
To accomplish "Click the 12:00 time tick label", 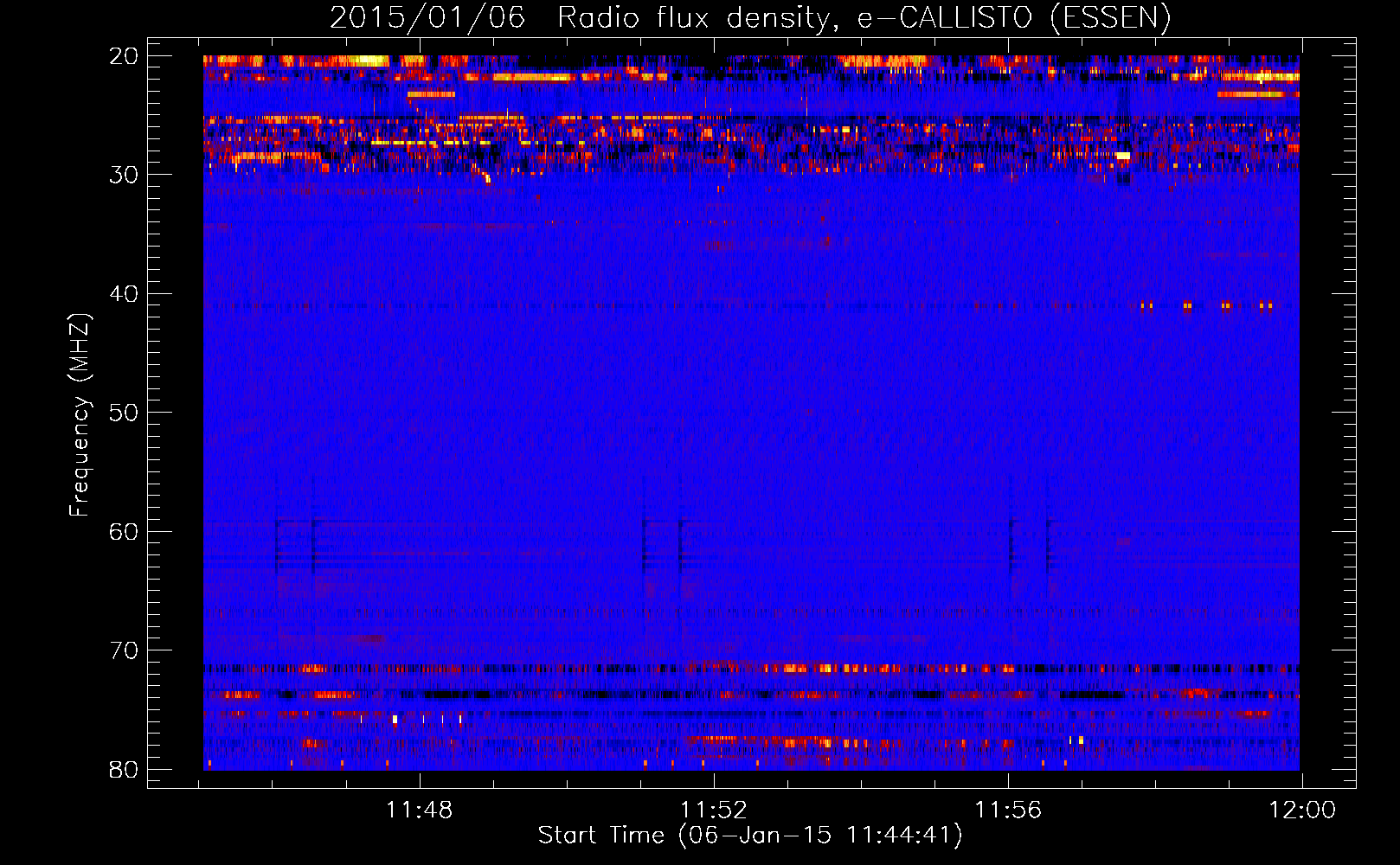I will [1302, 811].
